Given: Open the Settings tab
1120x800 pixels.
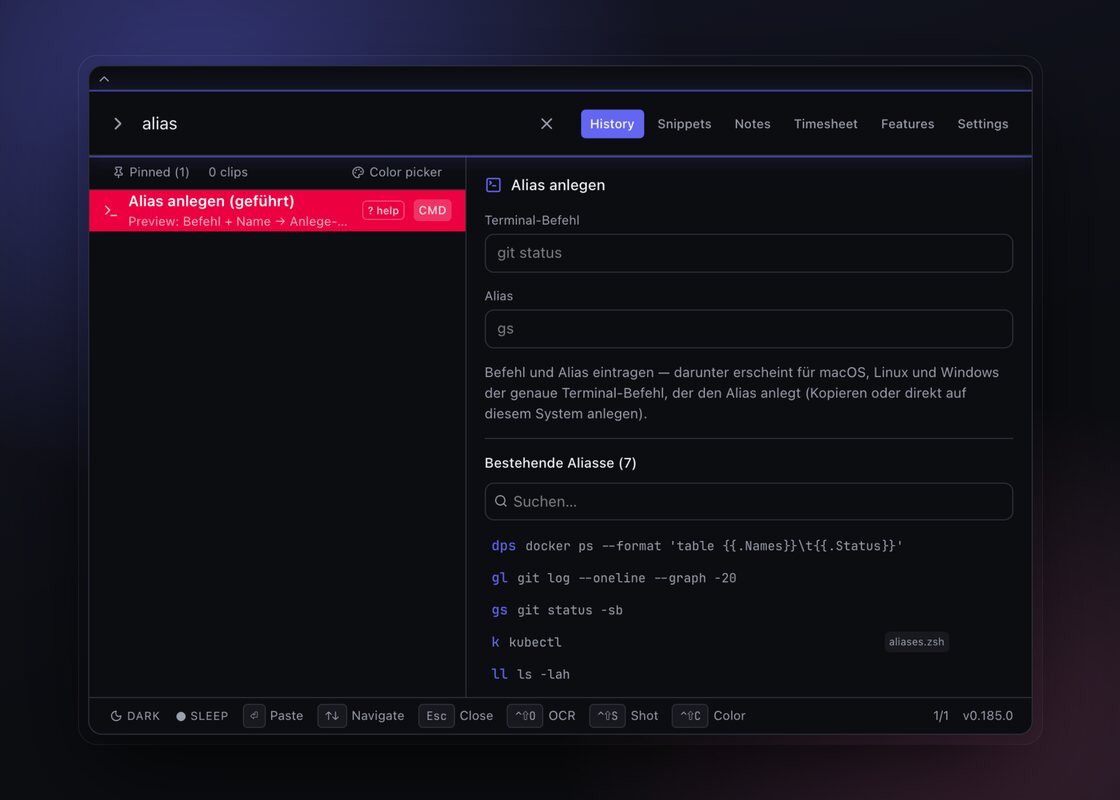Looking at the screenshot, I should 983,124.
